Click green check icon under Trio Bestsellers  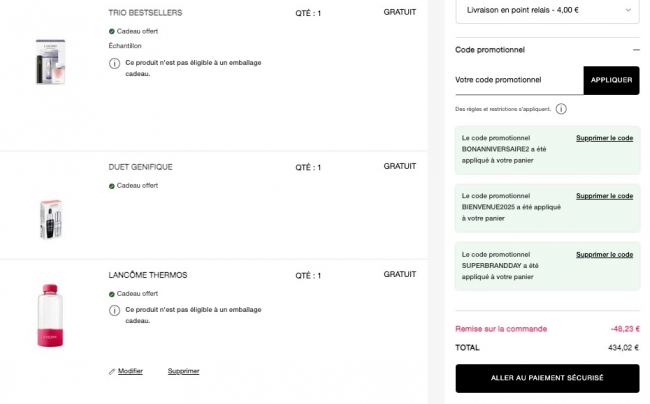pyautogui.click(x=112, y=31)
